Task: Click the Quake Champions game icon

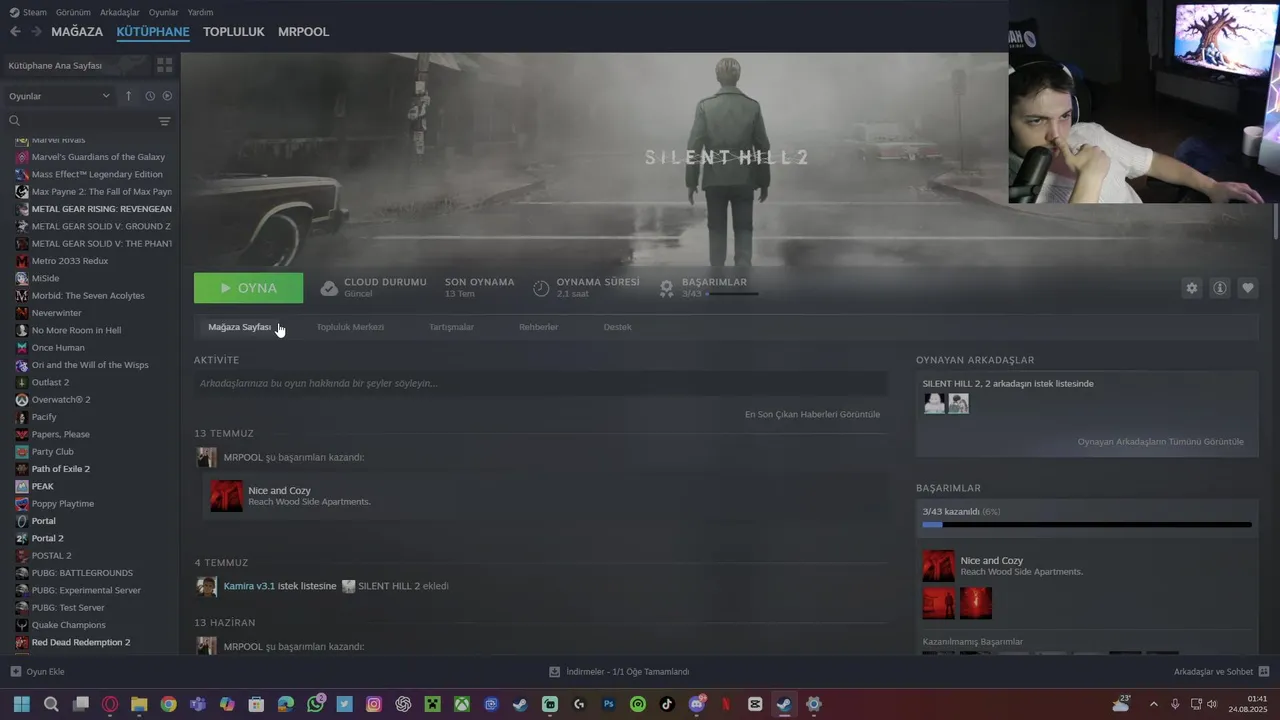Action: tap(22, 625)
